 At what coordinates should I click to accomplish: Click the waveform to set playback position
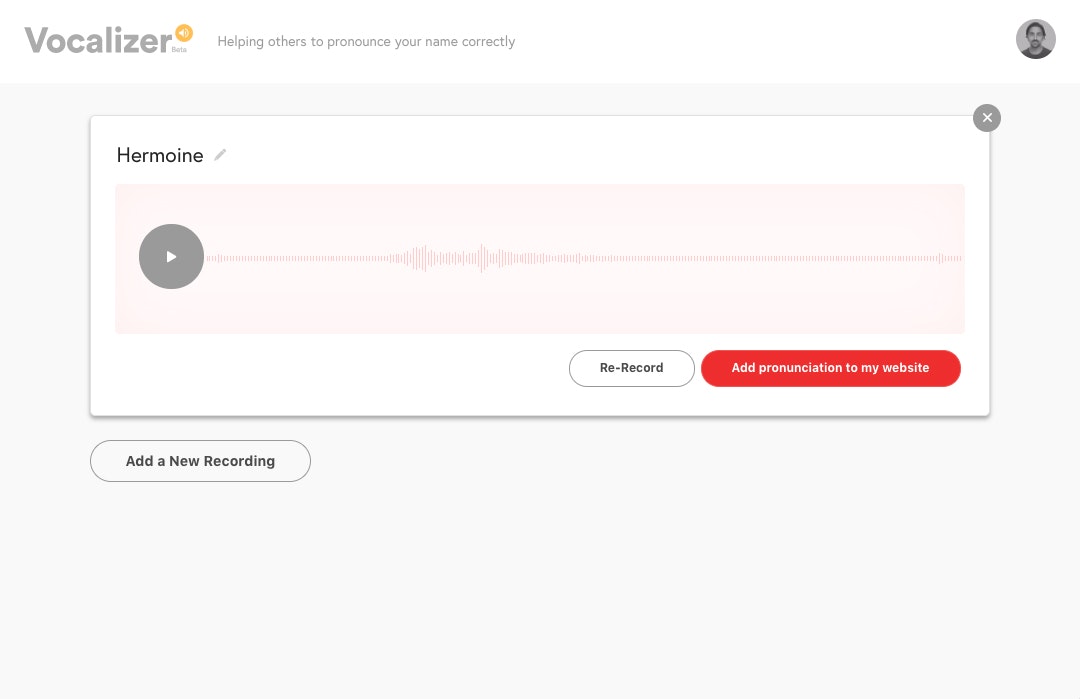click(580, 258)
